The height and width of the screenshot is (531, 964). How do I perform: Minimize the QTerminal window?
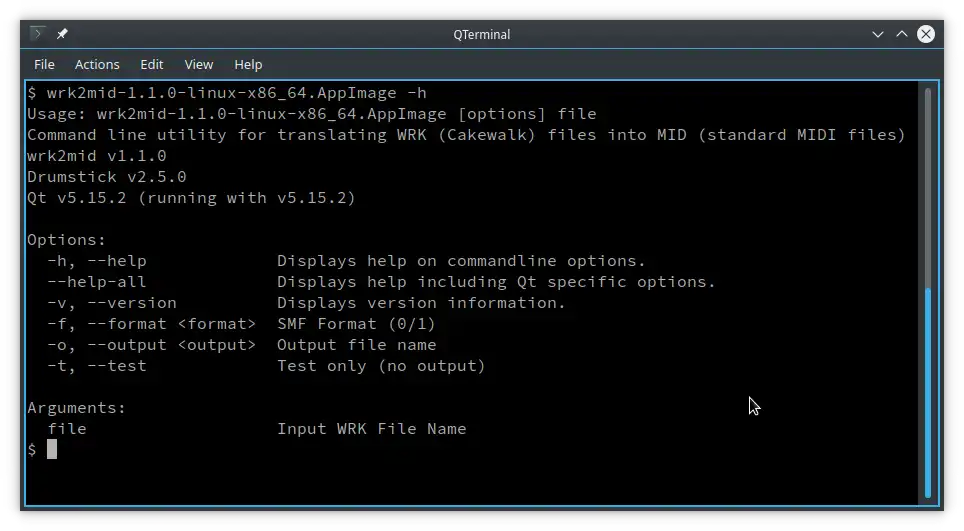[x=877, y=34]
